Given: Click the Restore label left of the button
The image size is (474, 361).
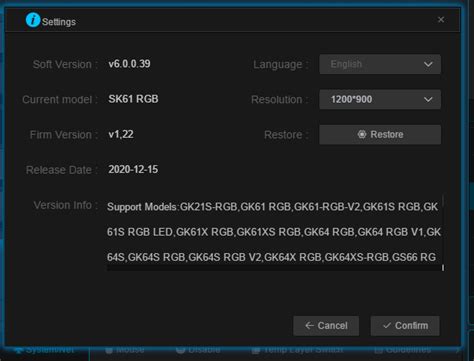Looking at the screenshot, I should click(x=286, y=135).
